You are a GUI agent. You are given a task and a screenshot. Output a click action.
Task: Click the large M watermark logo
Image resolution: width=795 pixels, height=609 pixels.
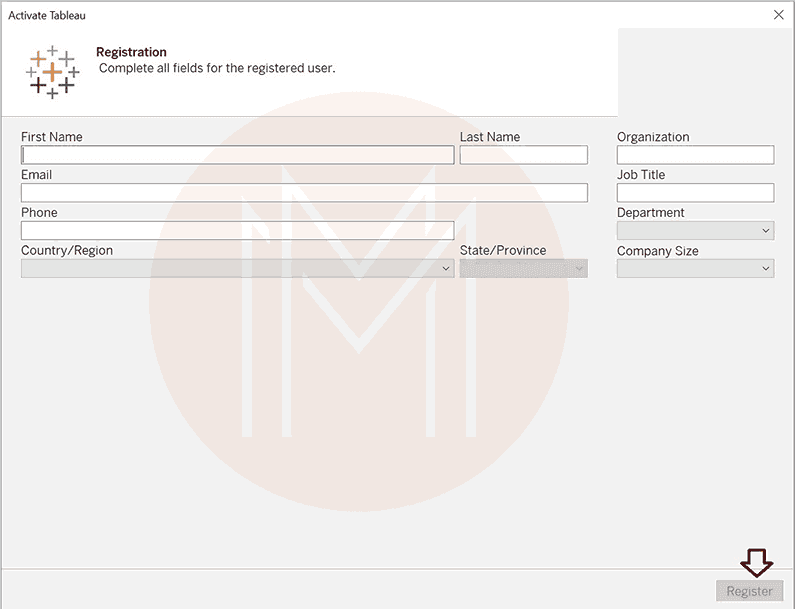click(358, 300)
